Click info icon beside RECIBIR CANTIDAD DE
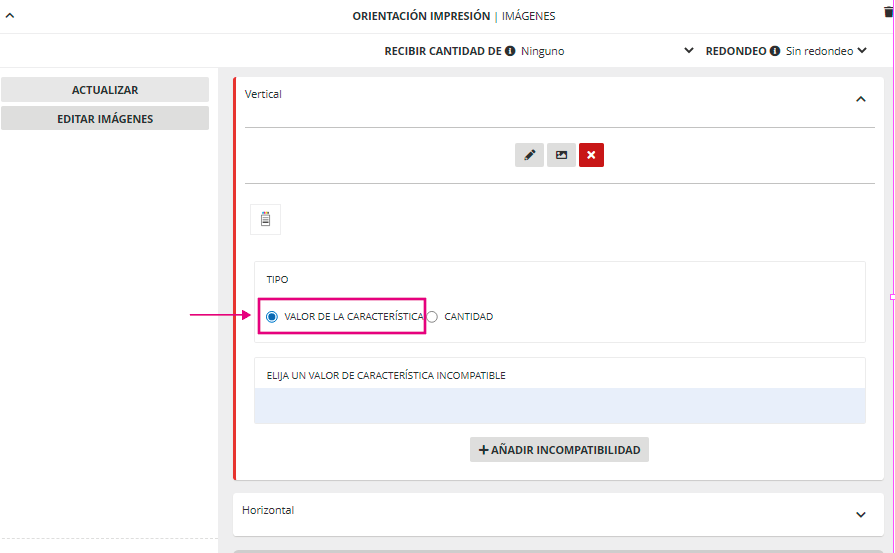 click(x=510, y=50)
